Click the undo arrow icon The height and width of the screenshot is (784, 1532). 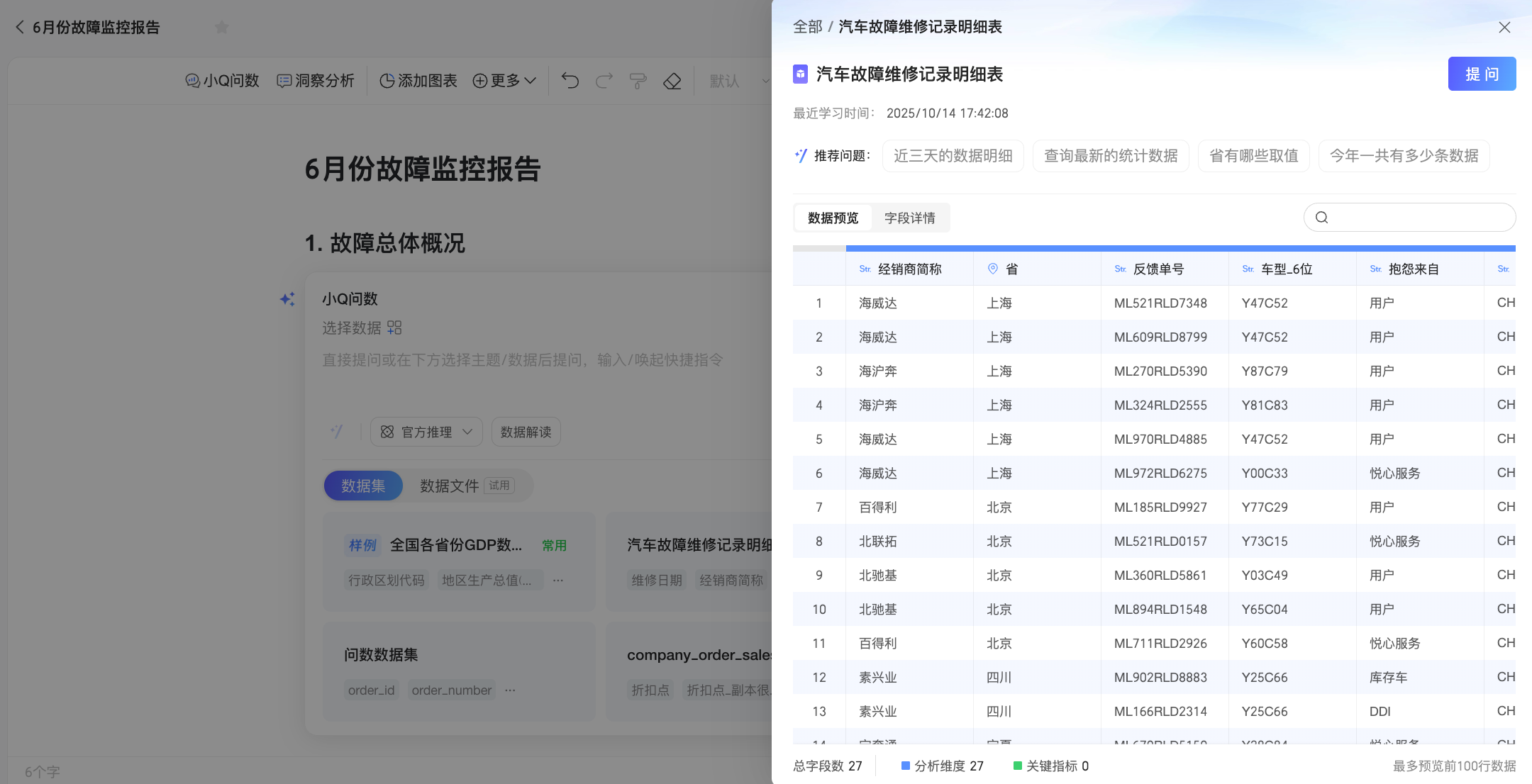570,81
